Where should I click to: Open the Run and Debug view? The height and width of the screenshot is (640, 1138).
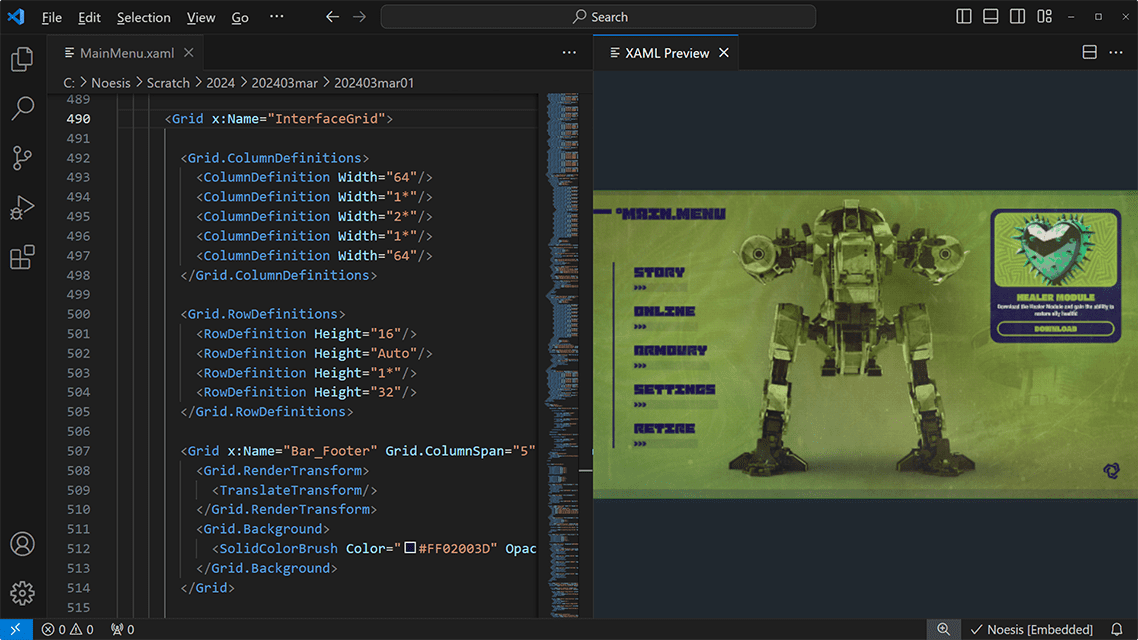pos(22,208)
